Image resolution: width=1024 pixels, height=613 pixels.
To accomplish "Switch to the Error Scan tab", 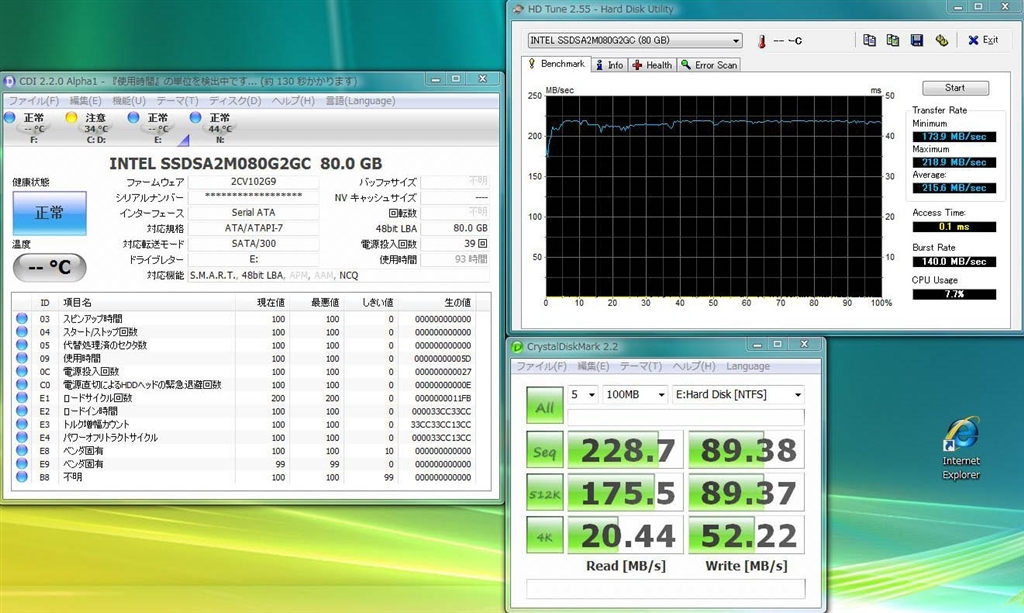I will pyautogui.click(x=709, y=65).
